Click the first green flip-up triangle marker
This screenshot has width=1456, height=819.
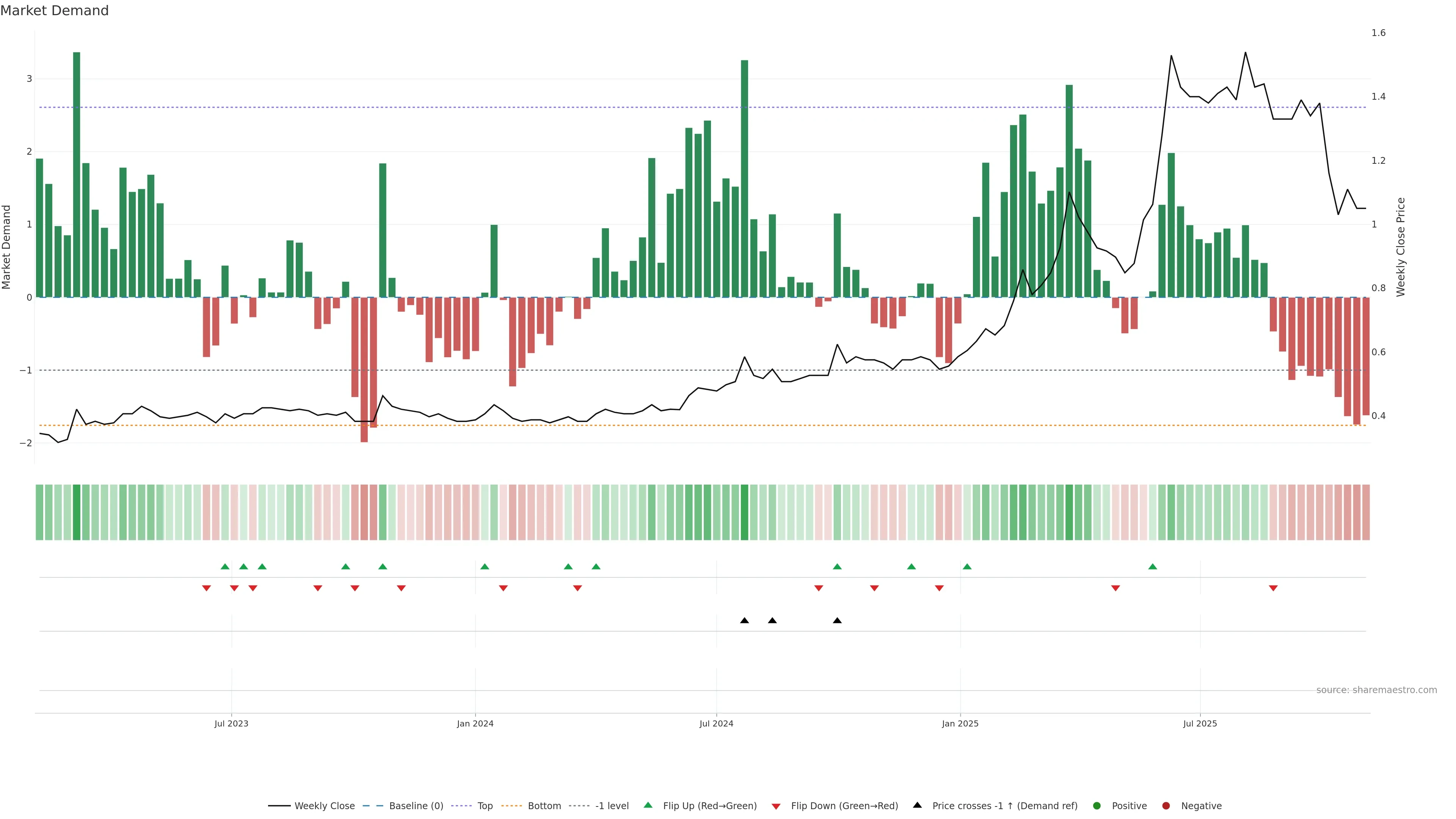pyautogui.click(x=225, y=566)
